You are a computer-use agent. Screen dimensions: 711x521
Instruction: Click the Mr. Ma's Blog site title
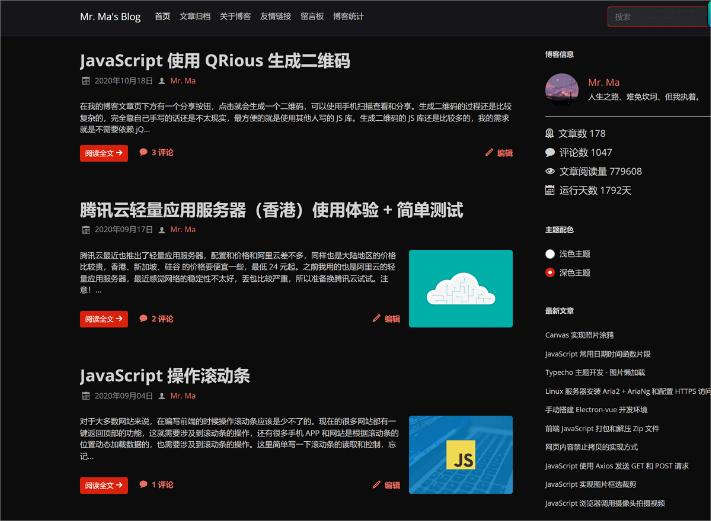[x=110, y=16]
